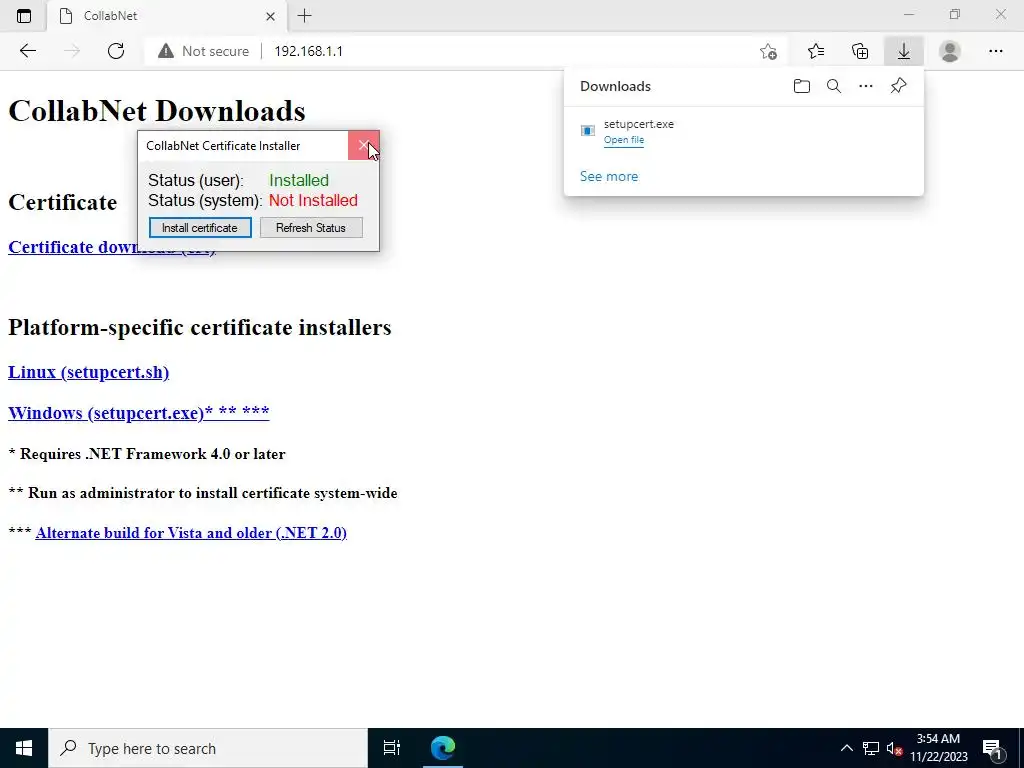Click the Downloads panel title
This screenshot has width=1024, height=768.
615,86
